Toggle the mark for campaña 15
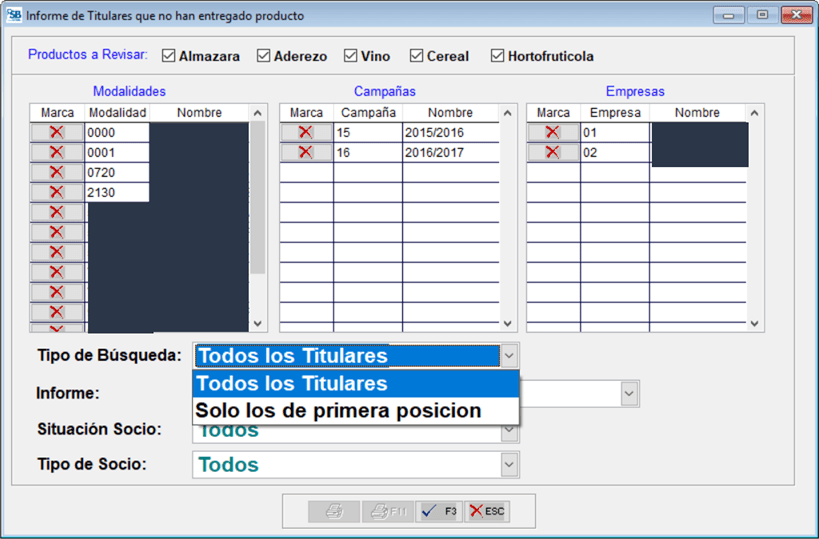The image size is (819, 539). click(306, 132)
